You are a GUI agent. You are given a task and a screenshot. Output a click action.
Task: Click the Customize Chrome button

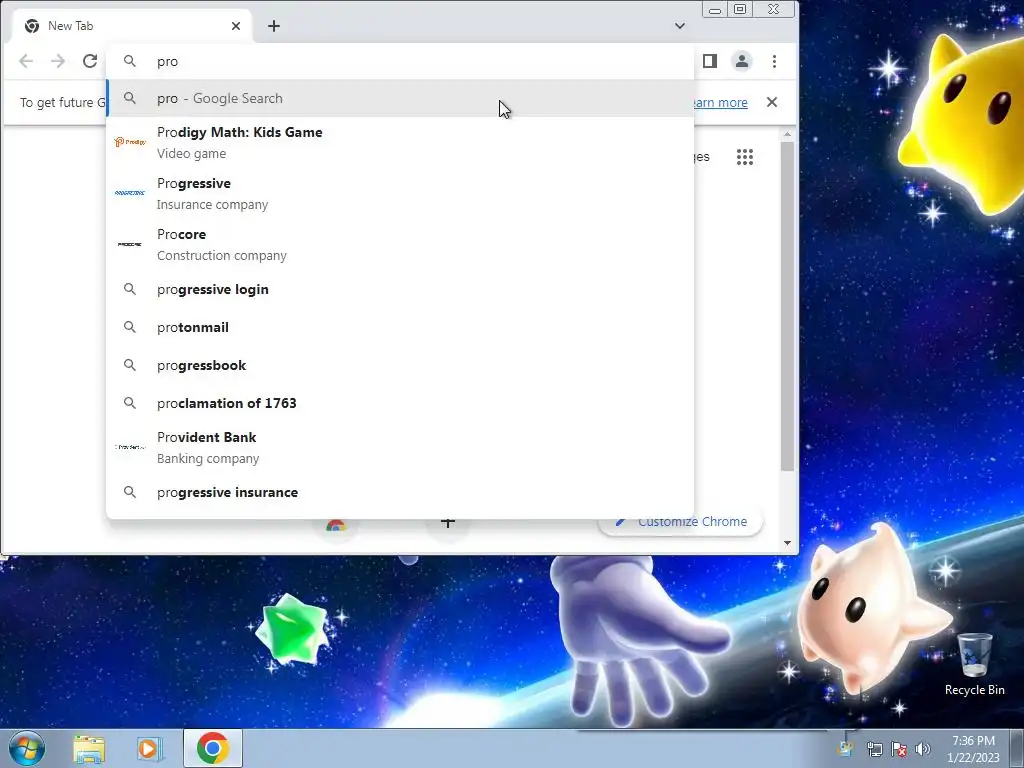(681, 522)
